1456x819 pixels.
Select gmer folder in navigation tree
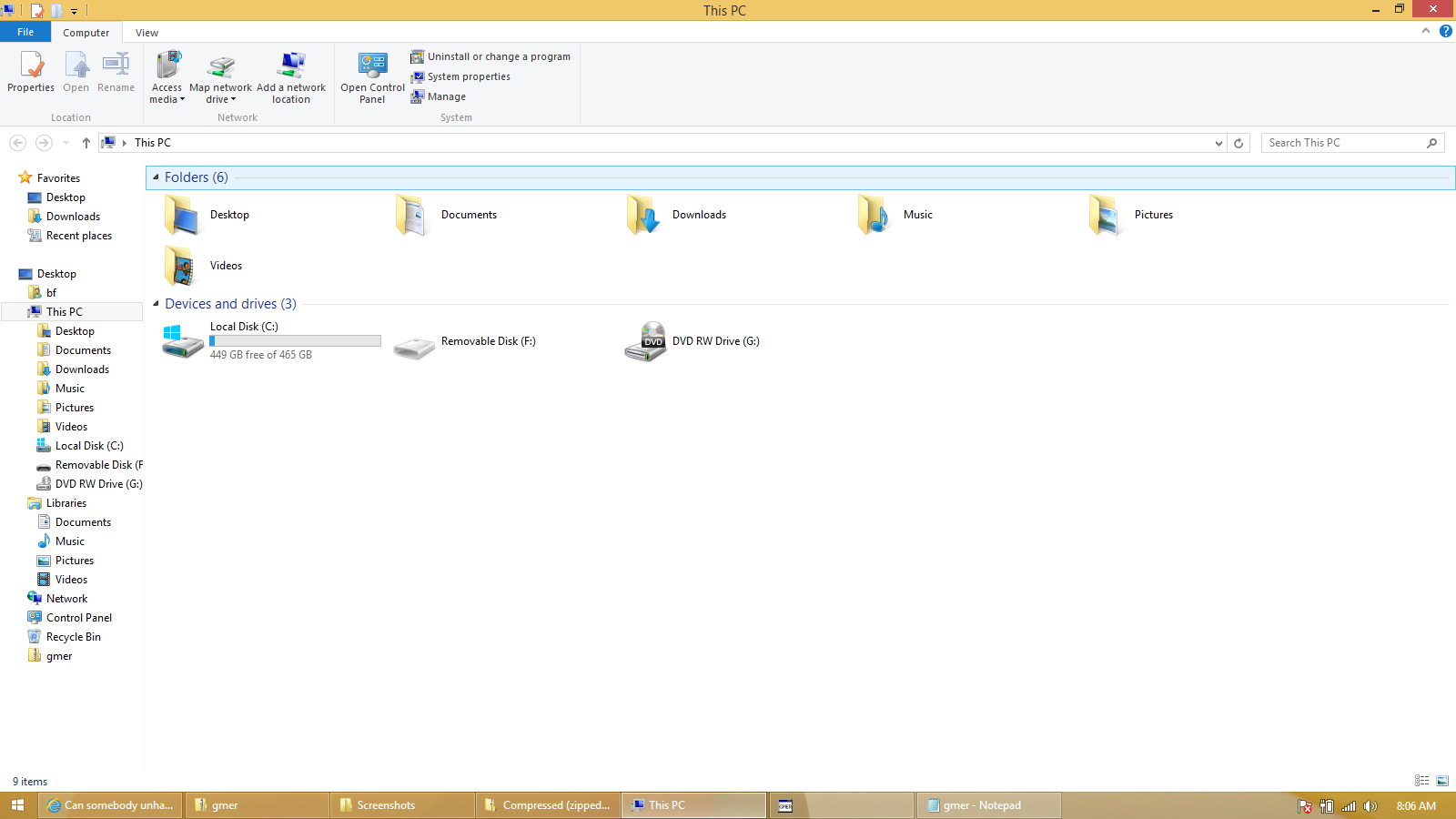59,656
